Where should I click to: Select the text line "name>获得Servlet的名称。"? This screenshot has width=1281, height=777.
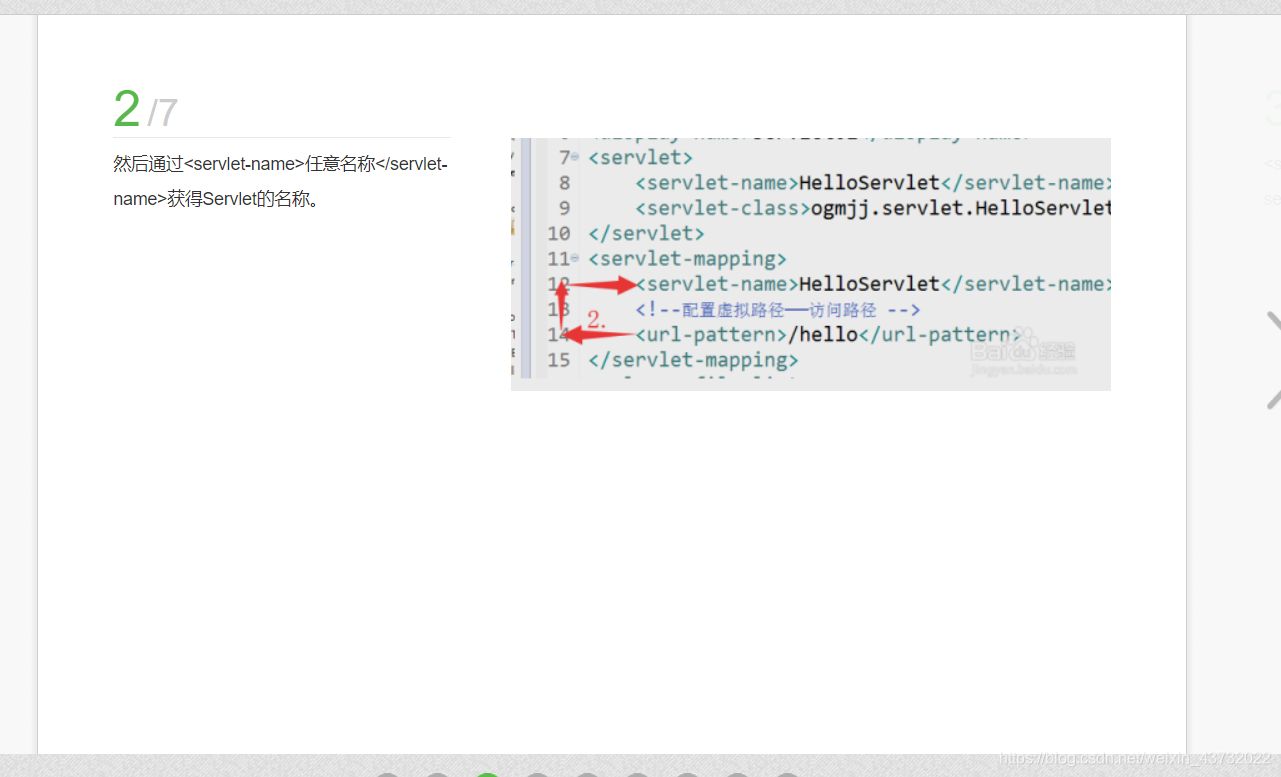point(216,198)
